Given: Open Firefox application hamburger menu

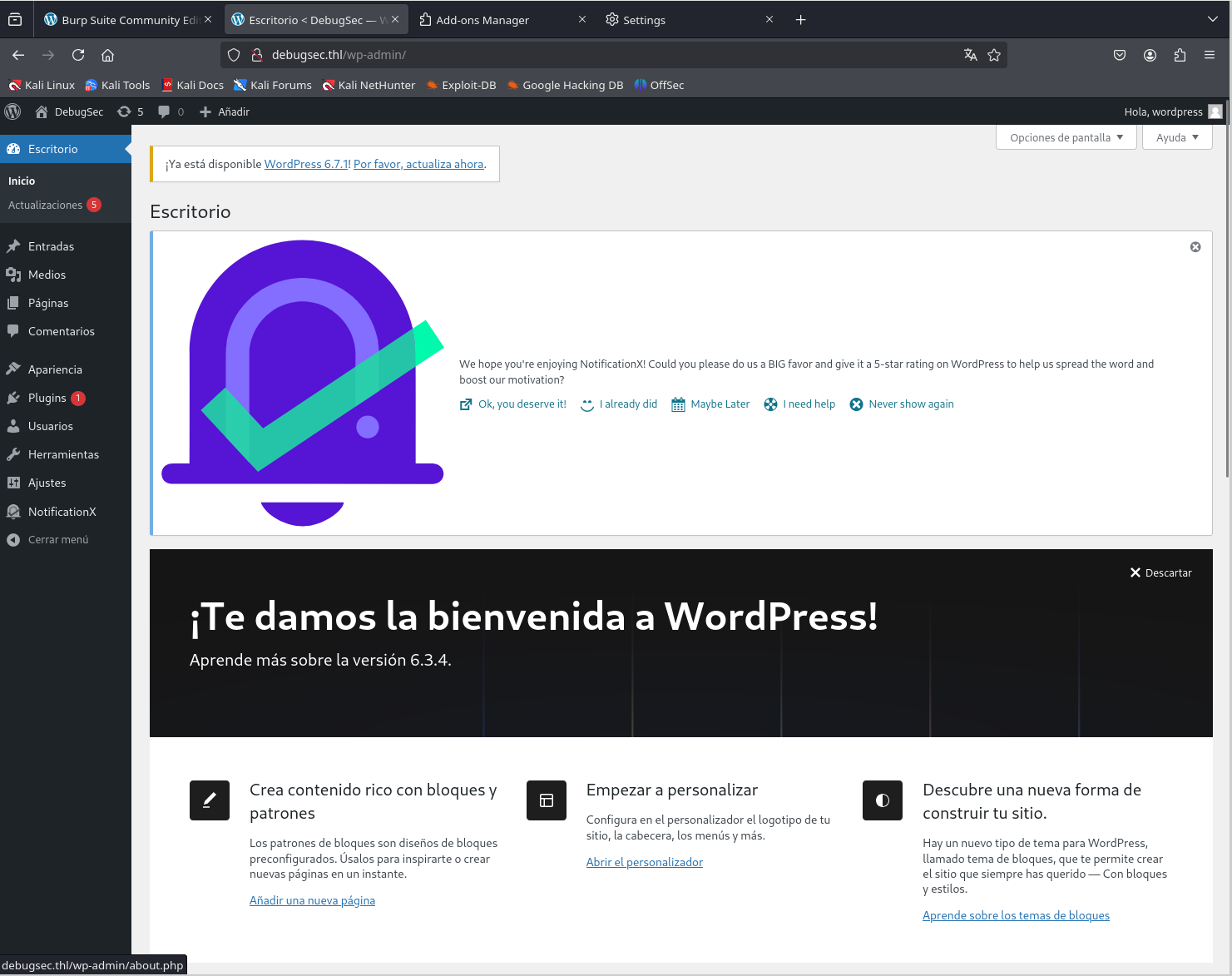Looking at the screenshot, I should [1209, 55].
